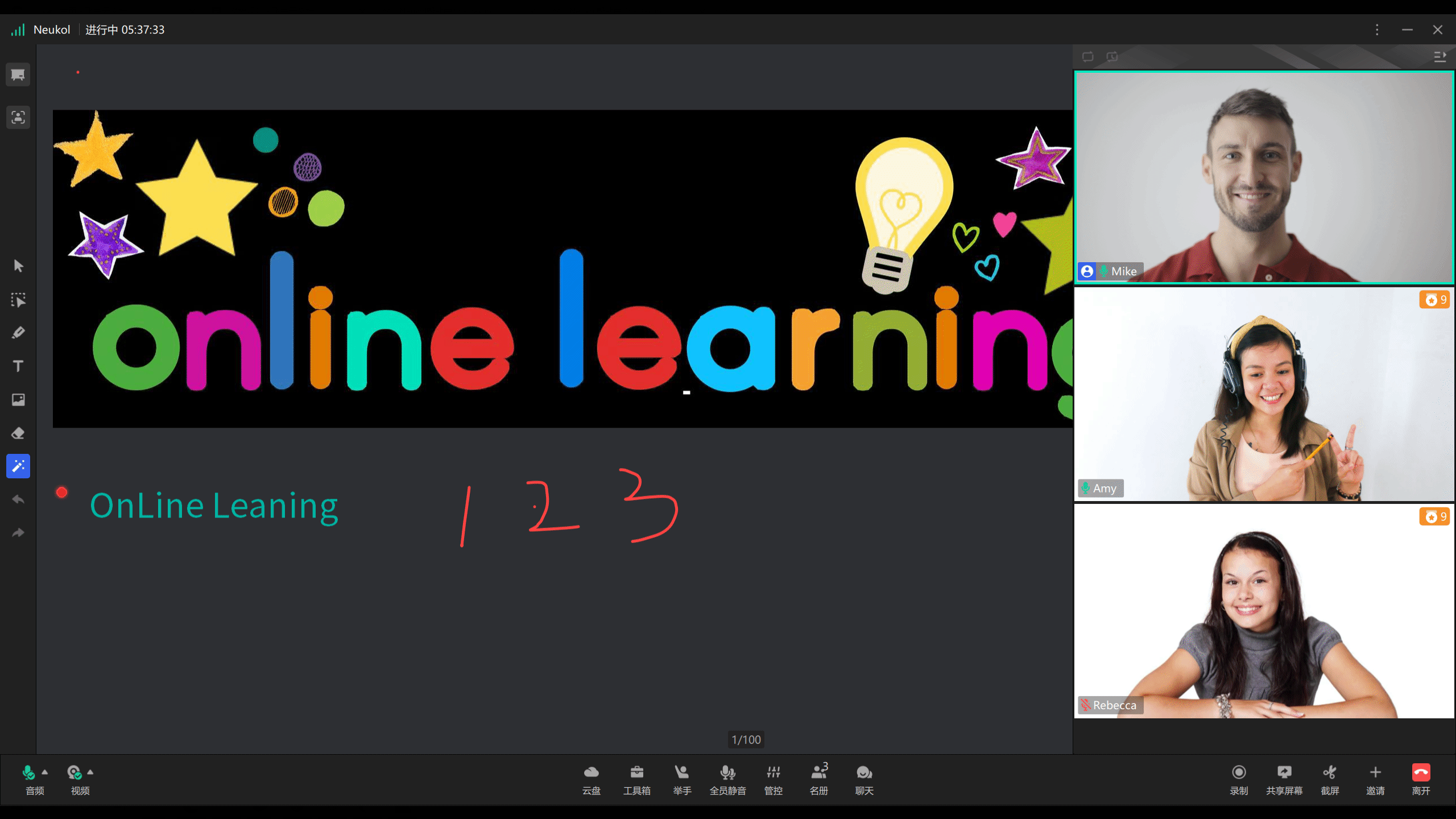Undo the last whiteboard stroke
The height and width of the screenshot is (819, 1456).
18,499
